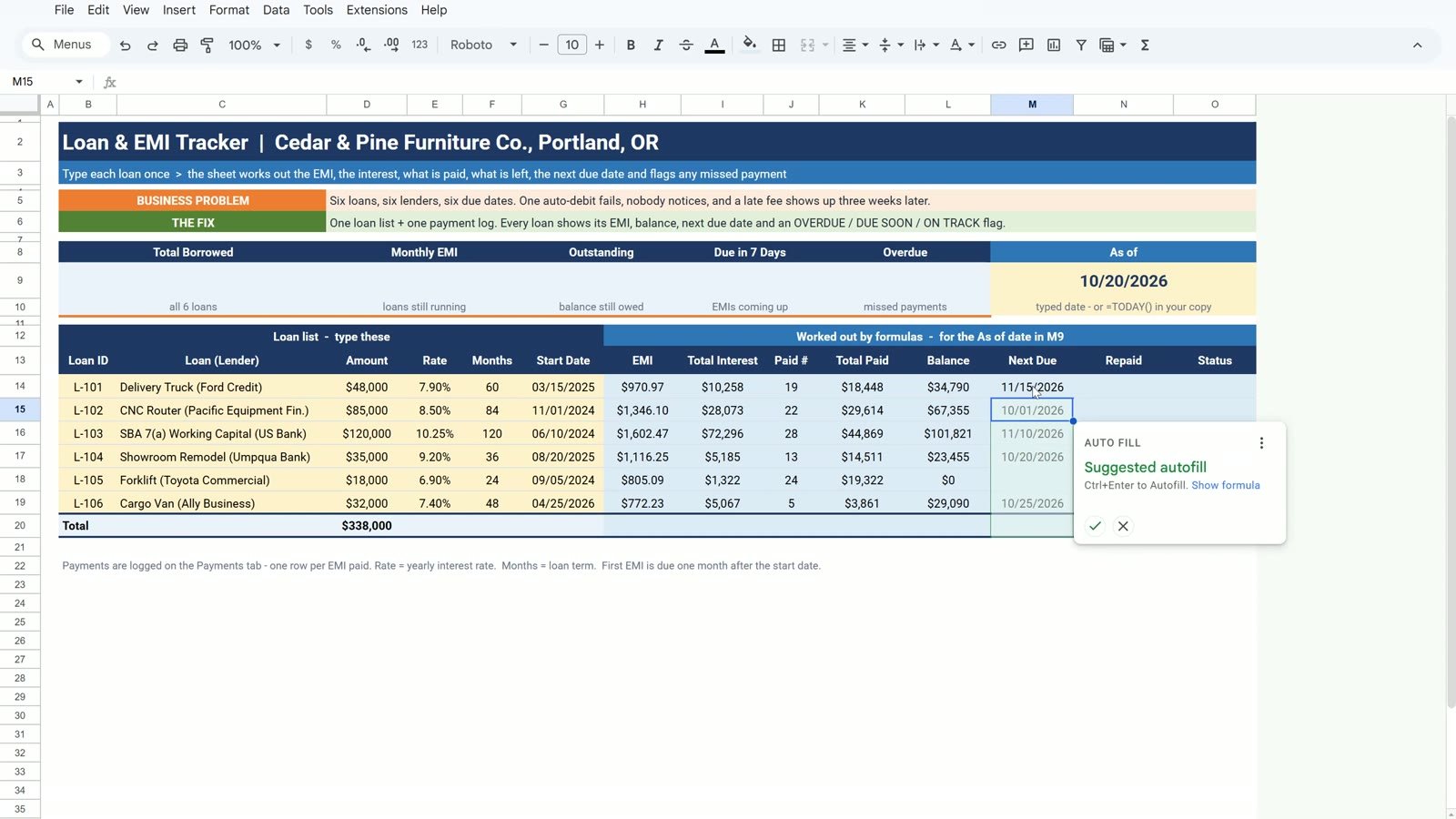
Task: Open the fill color picker
Action: click(749, 45)
